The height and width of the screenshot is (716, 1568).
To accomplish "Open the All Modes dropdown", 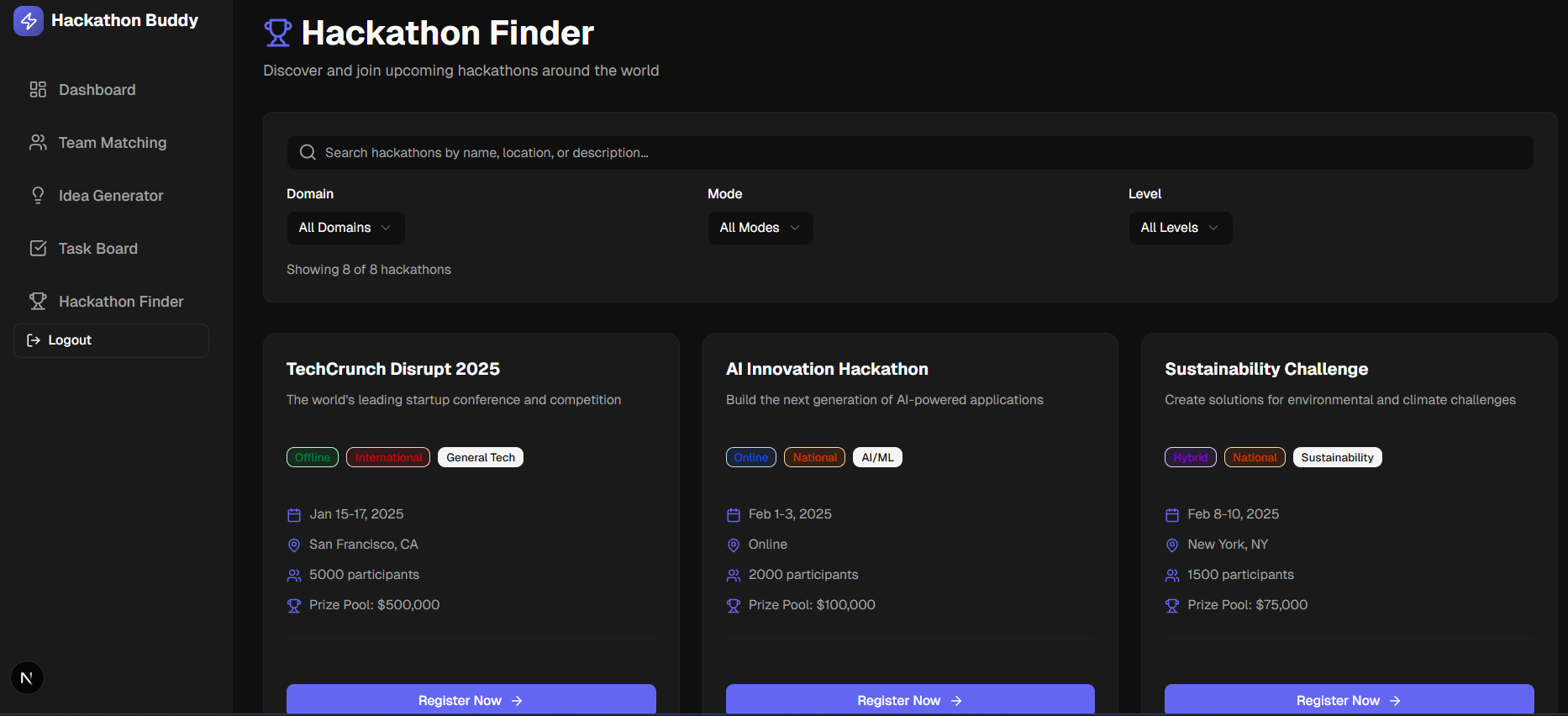I will click(760, 228).
